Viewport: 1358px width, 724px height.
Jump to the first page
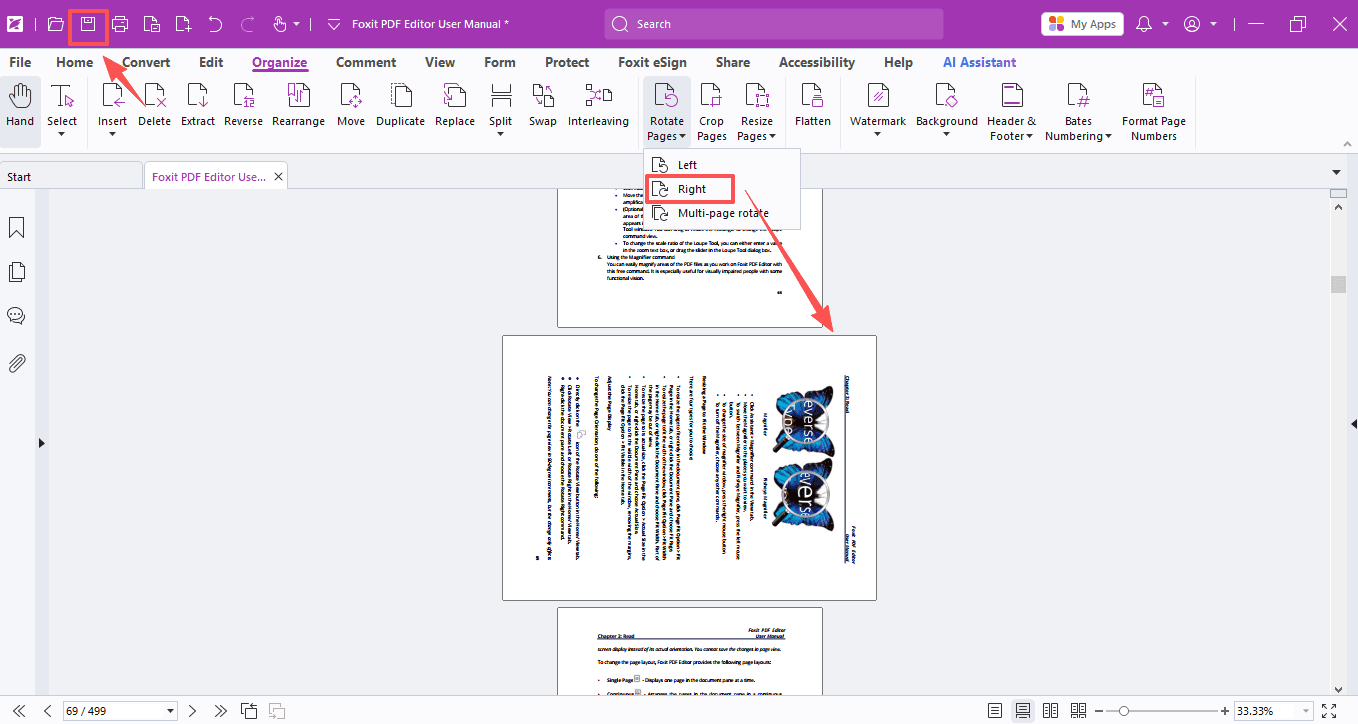tap(18, 711)
